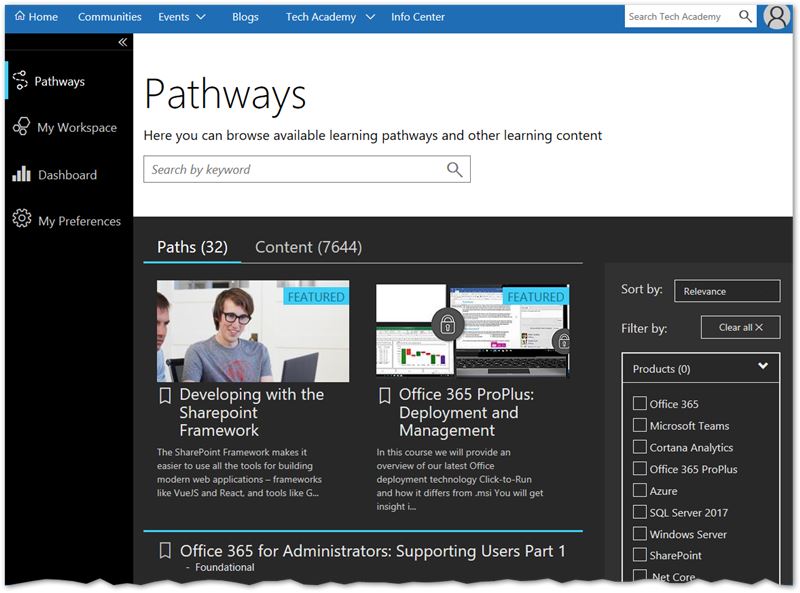
Task: Open Dashboard from the sidebar
Action: [67, 175]
